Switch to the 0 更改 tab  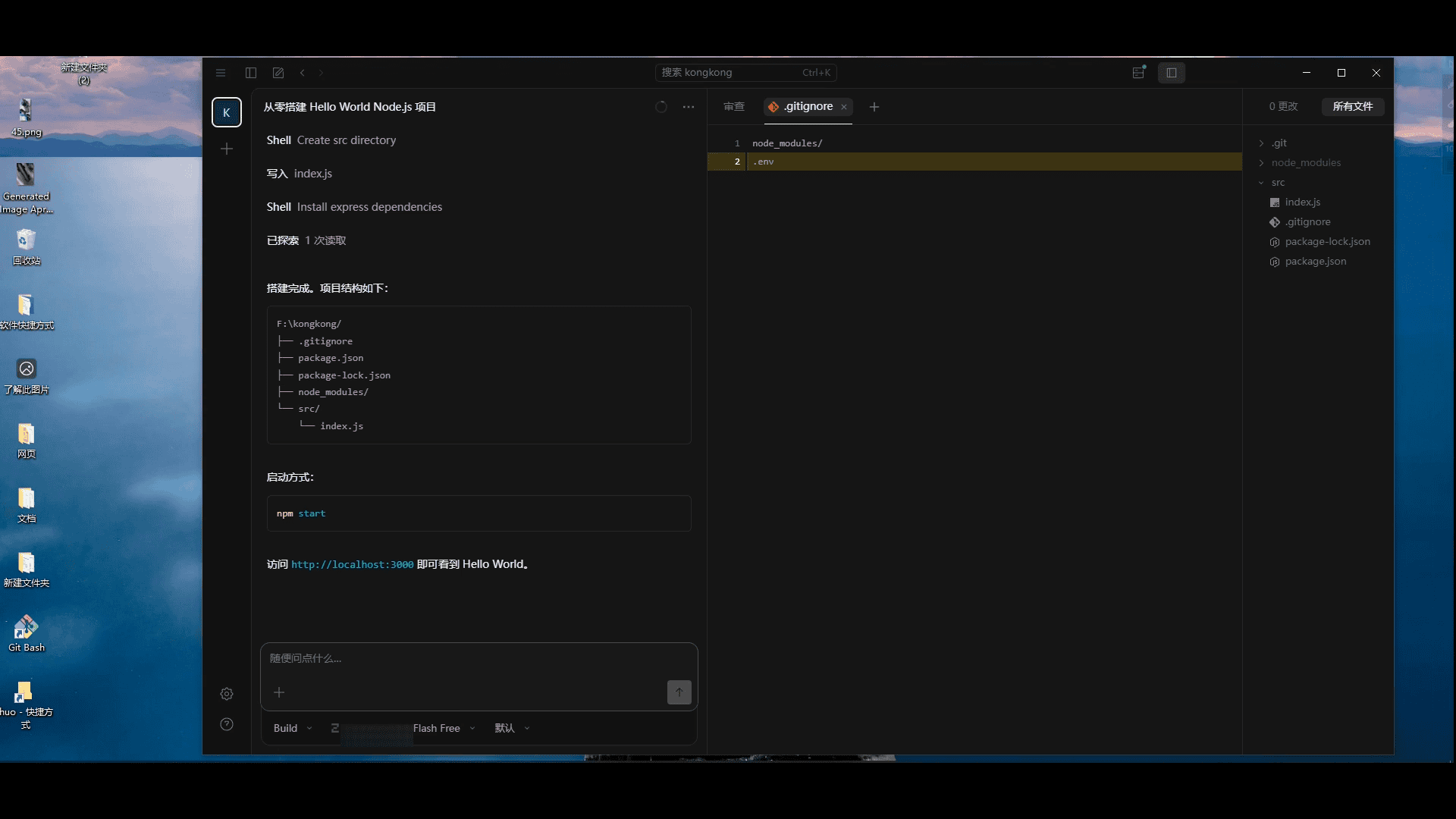(x=1283, y=107)
